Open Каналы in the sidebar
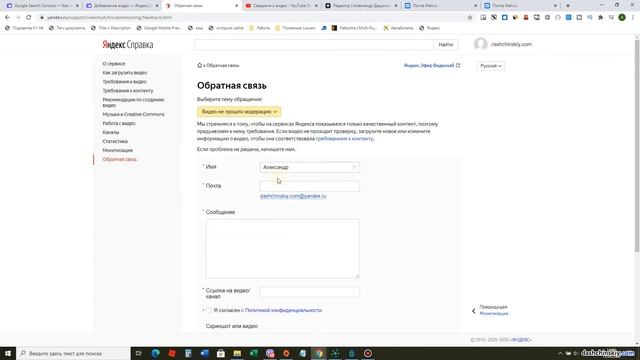This screenshot has height=360, width=640. pyautogui.click(x=111, y=132)
